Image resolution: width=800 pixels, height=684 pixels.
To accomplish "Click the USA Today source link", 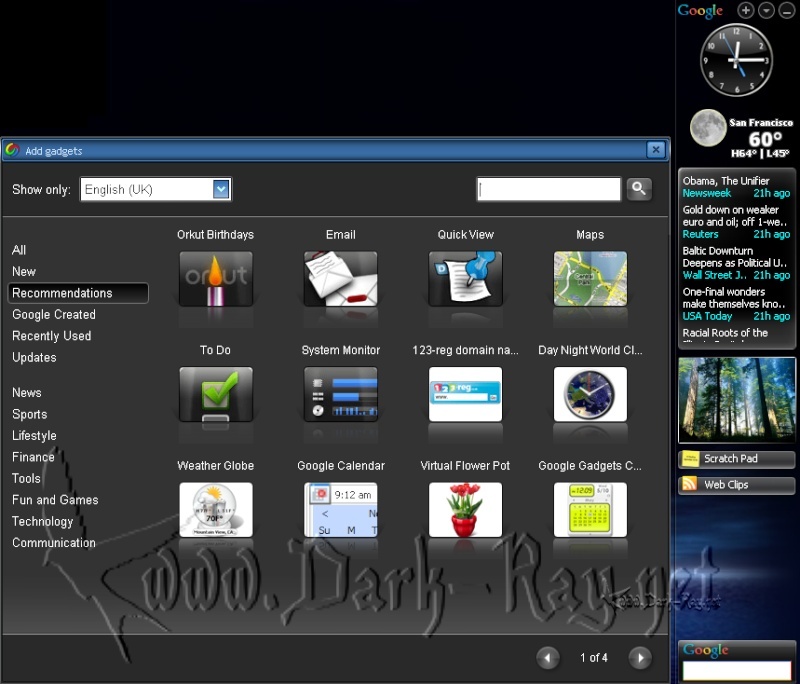I will pos(707,316).
